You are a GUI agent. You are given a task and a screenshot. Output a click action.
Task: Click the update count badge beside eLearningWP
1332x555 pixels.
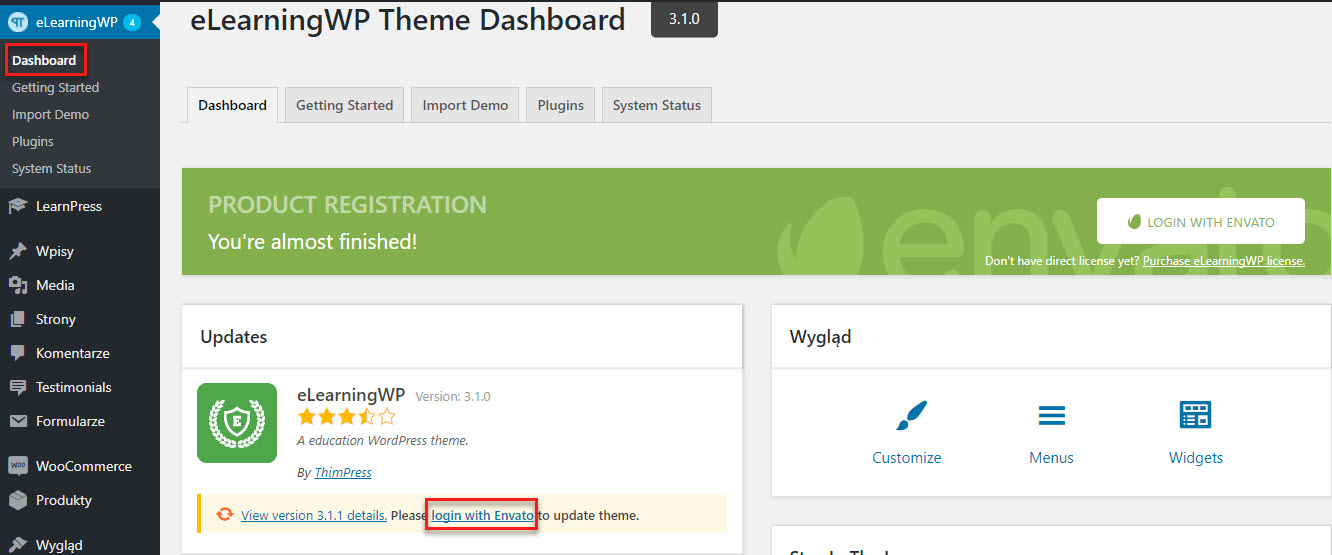pos(132,22)
